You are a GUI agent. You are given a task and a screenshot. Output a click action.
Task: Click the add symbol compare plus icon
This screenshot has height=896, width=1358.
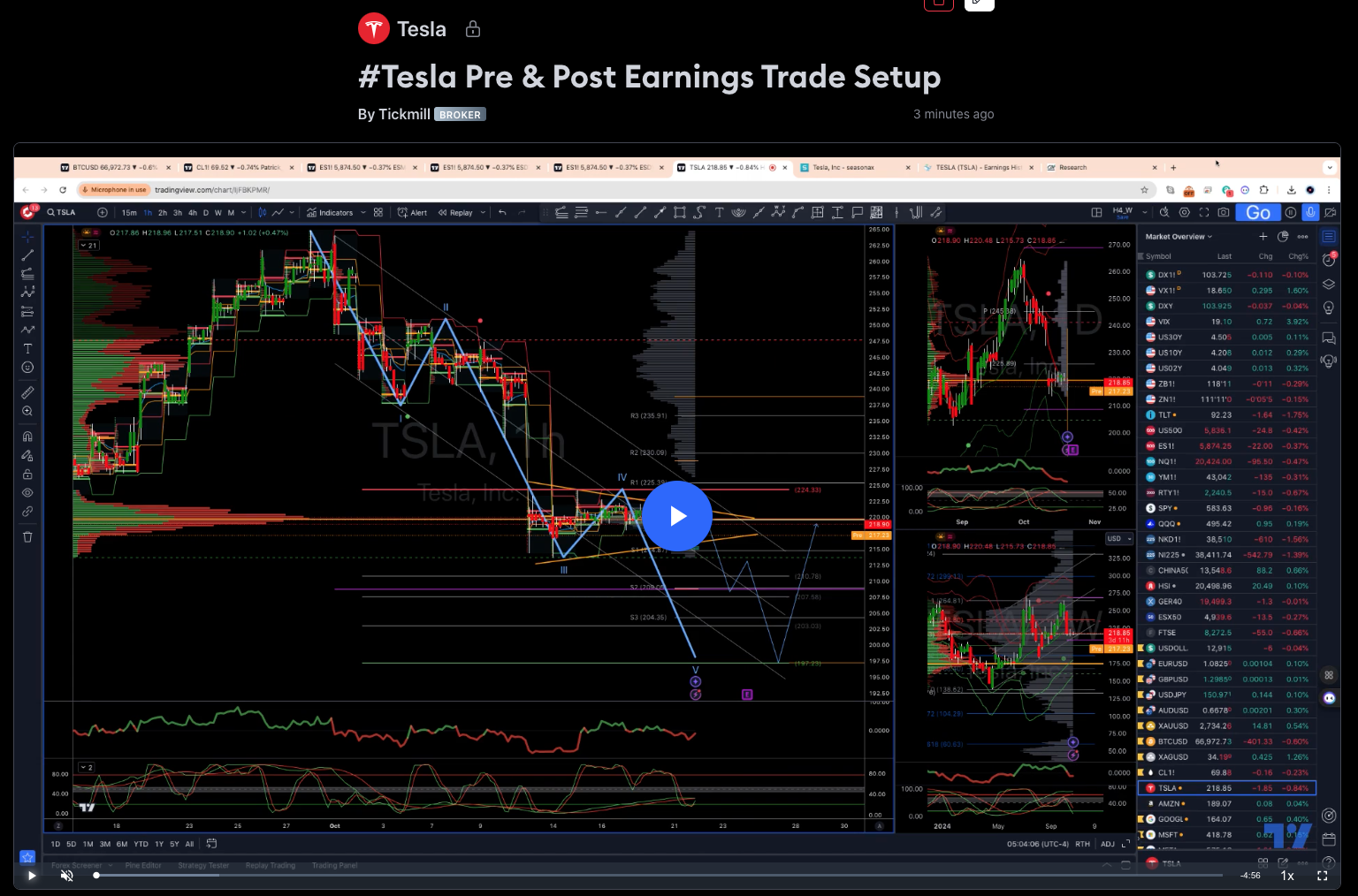tap(103, 212)
